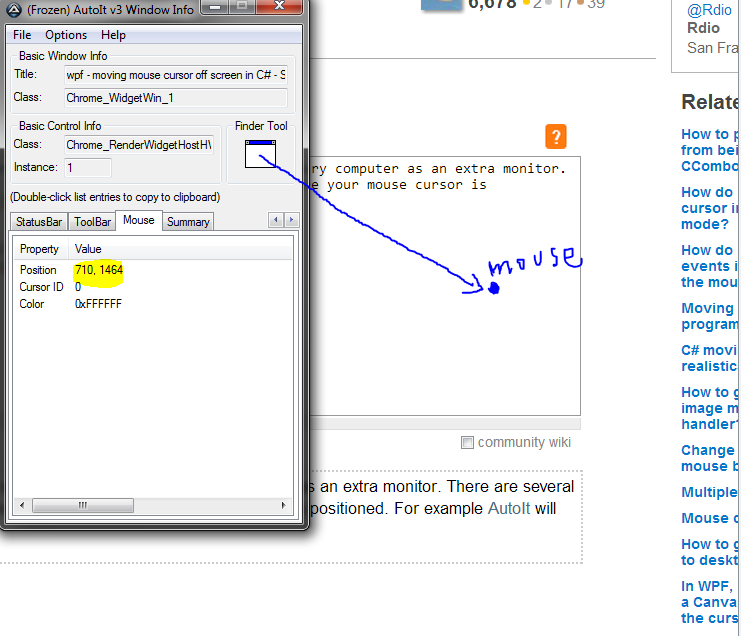Open the @Rdio link
The height and width of the screenshot is (636, 741).
pos(709,10)
